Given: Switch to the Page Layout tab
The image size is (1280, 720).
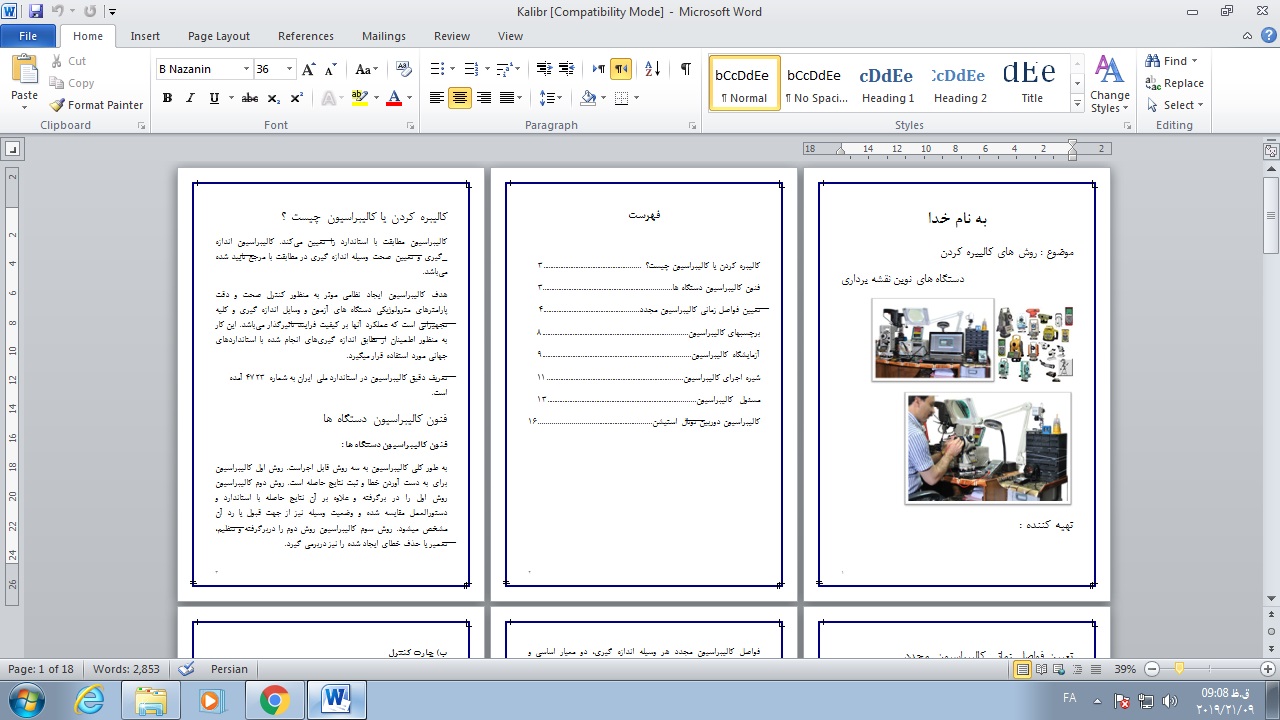Looking at the screenshot, I should coord(218,36).
